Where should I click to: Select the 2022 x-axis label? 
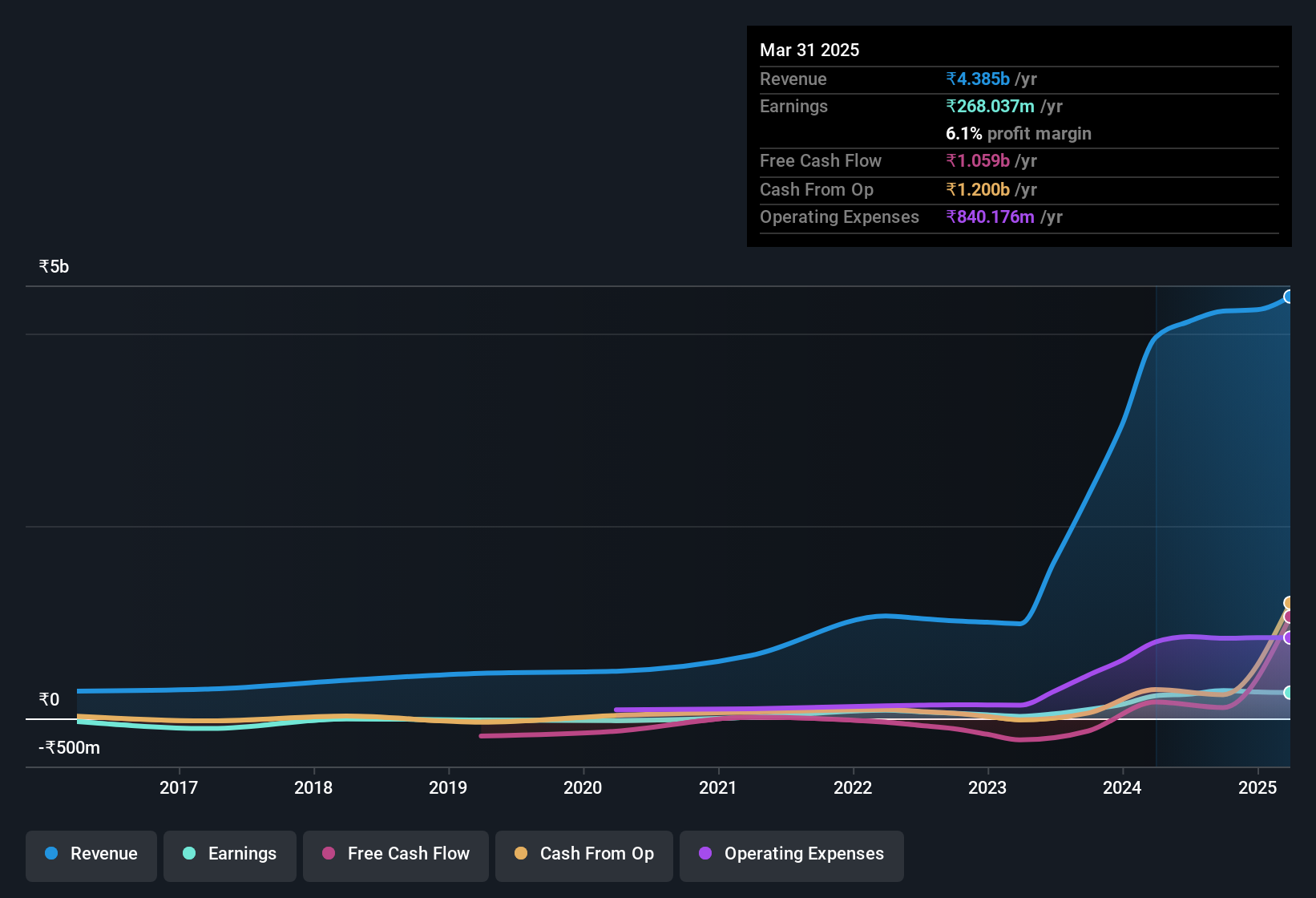pos(853,787)
